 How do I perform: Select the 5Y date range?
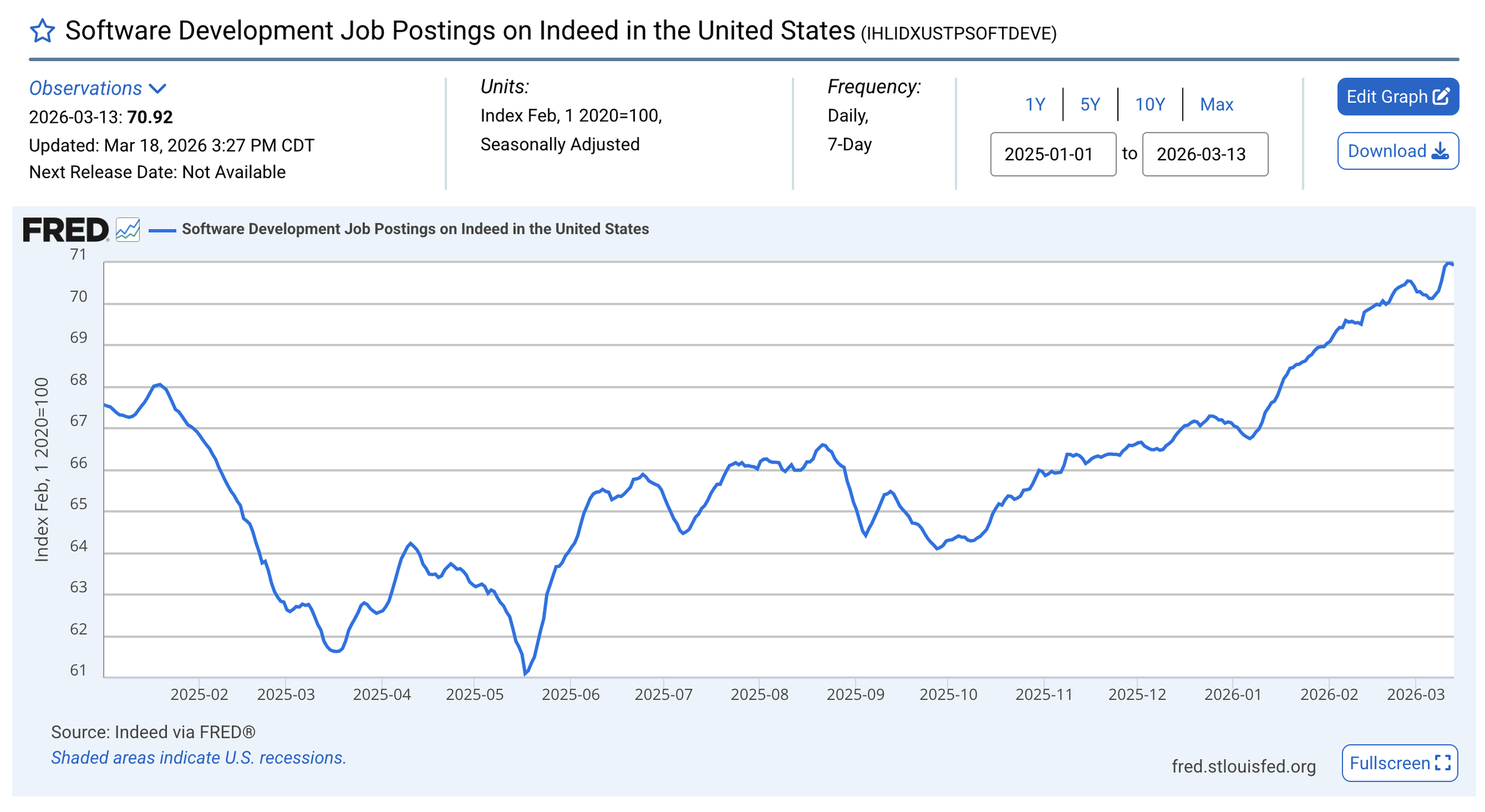pos(1089,105)
